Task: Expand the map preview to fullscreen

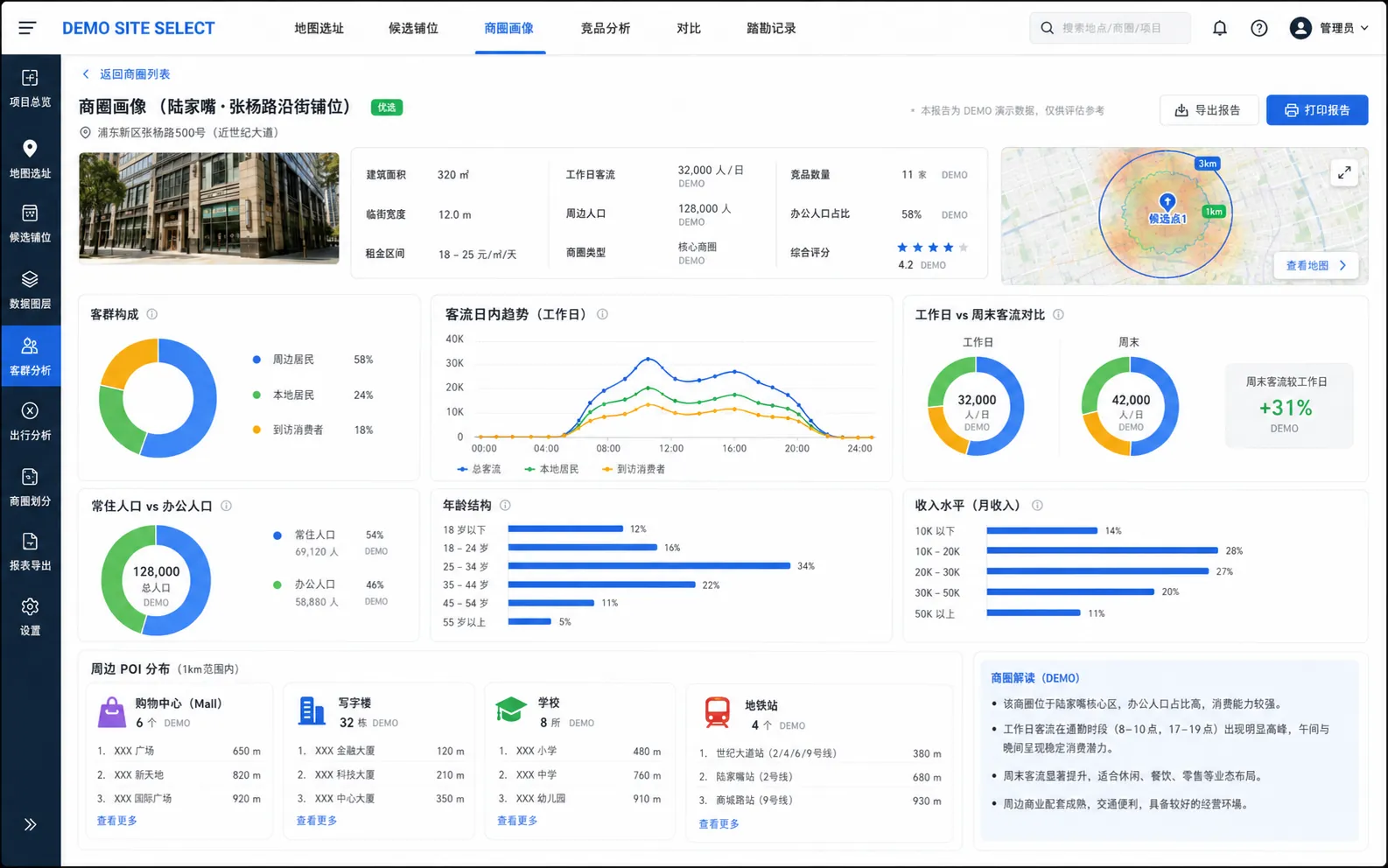Action: pyautogui.click(x=1344, y=173)
